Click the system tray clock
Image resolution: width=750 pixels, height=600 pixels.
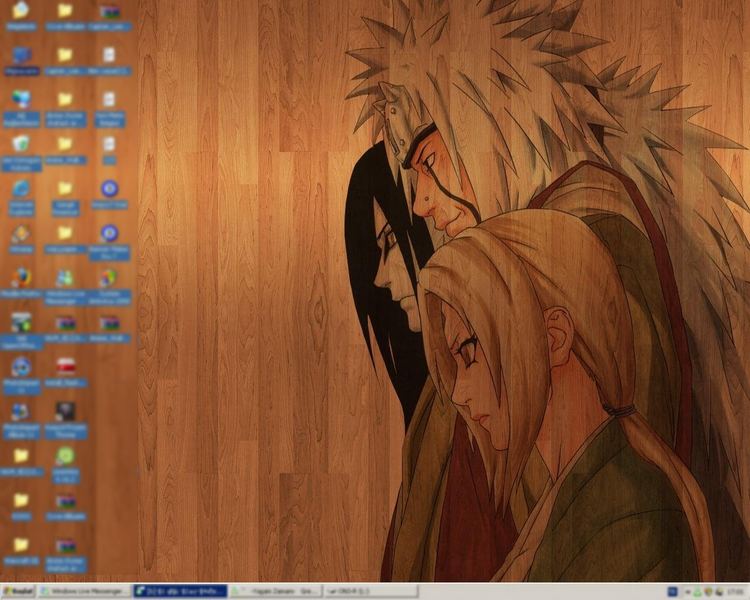point(735,592)
